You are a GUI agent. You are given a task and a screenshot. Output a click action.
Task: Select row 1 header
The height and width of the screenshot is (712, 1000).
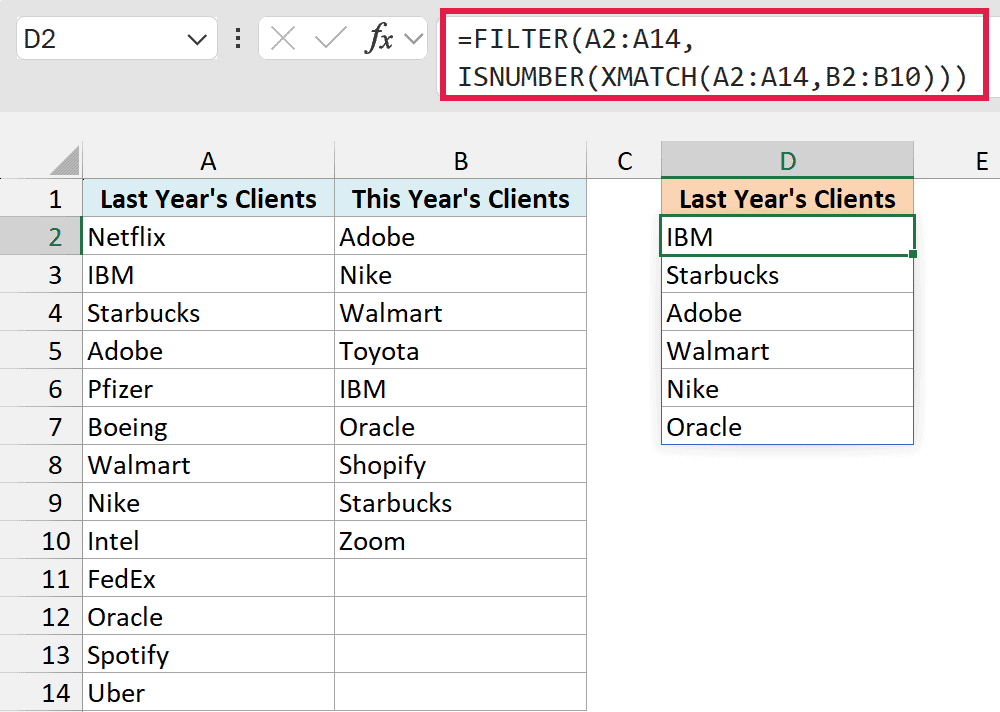[41, 198]
